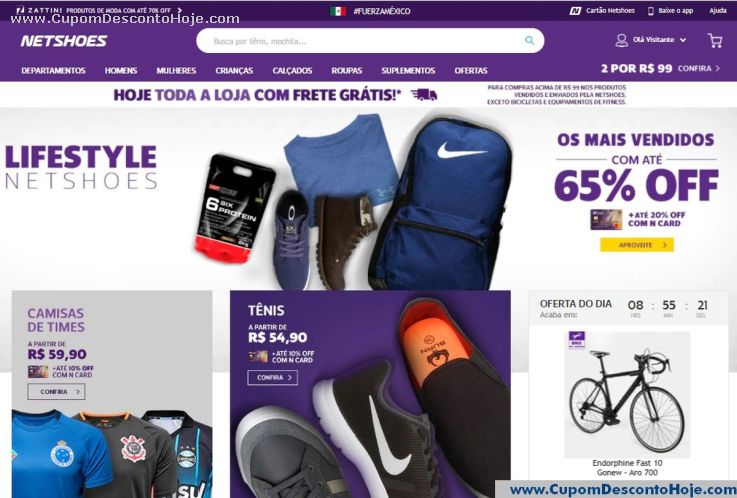Go to the Ofertas section

470,70
